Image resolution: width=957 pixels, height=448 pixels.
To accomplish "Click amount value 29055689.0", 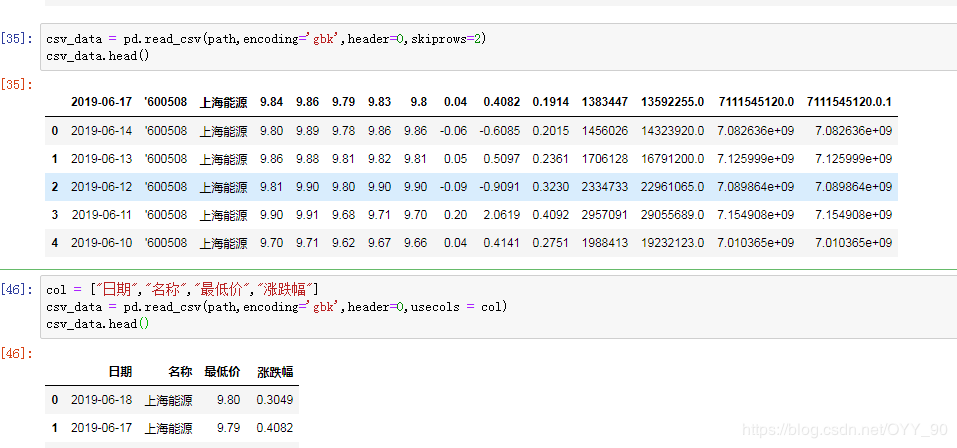I will tap(673, 215).
